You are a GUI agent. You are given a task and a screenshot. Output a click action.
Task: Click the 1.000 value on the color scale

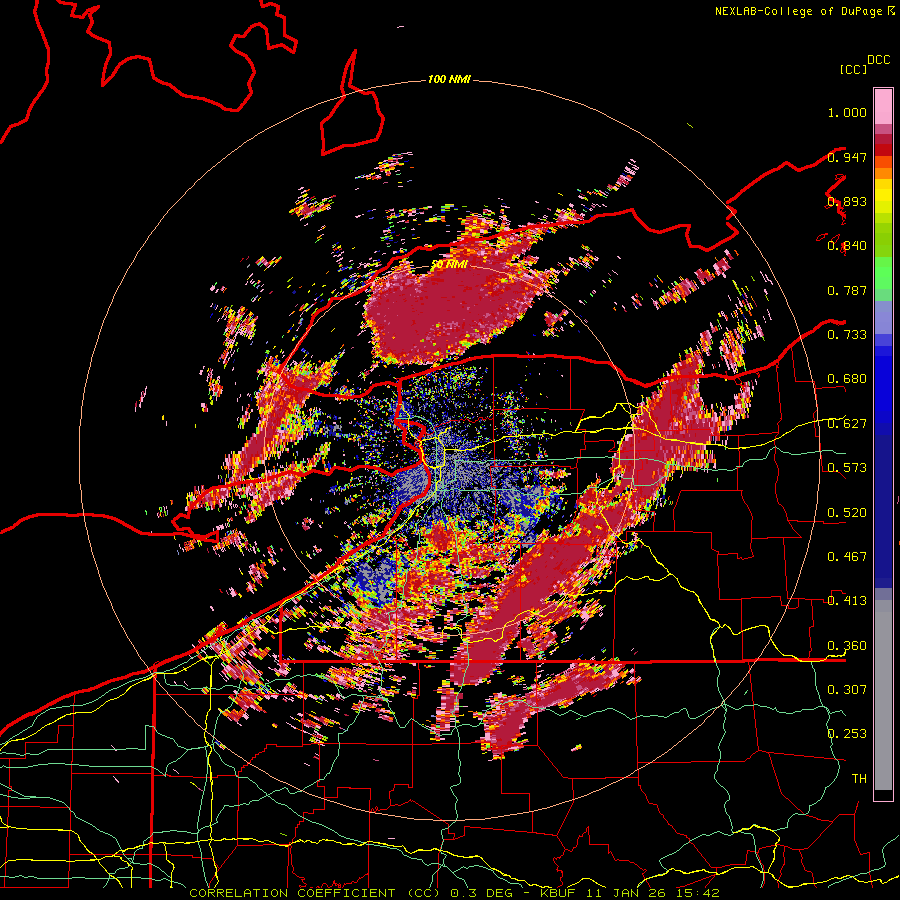coord(847,112)
